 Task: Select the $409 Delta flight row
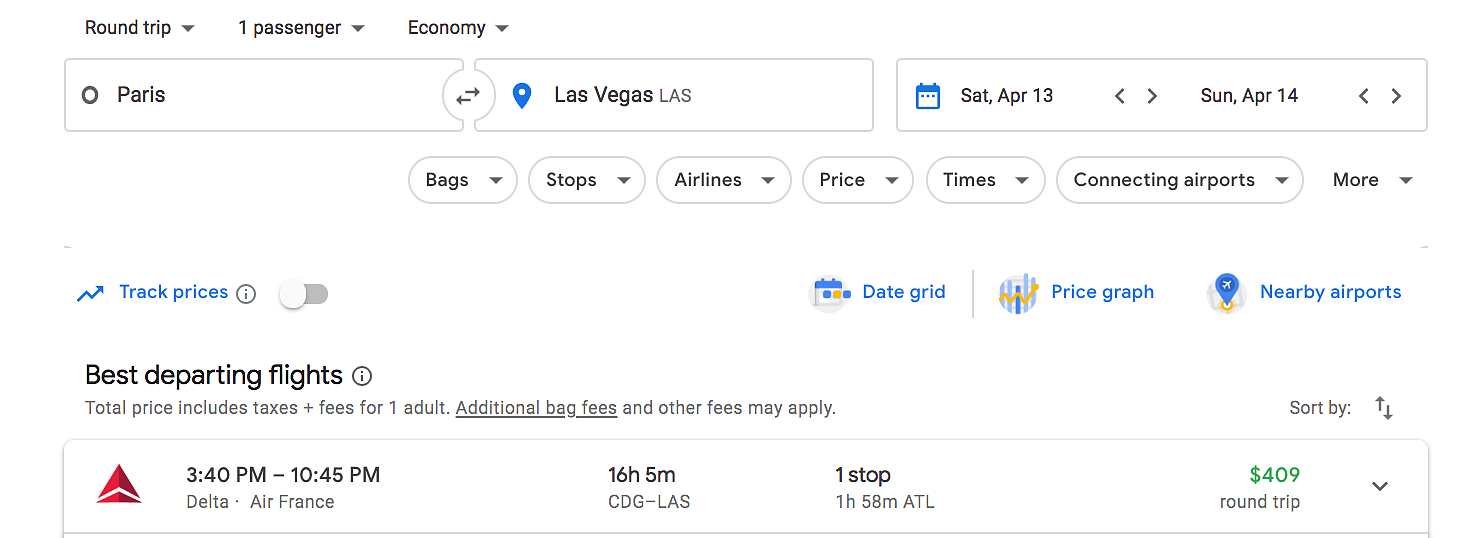pyautogui.click(x=746, y=487)
